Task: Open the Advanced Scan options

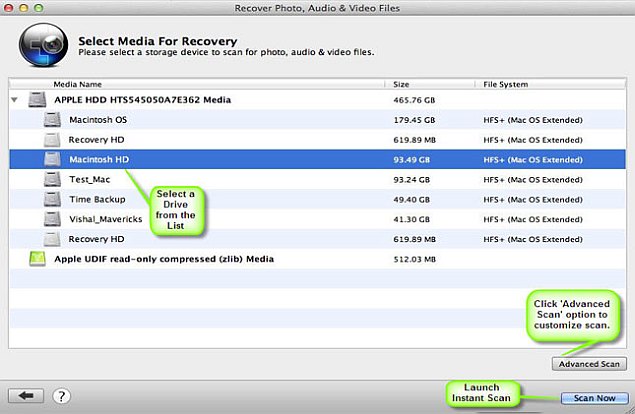Action: 589,364
